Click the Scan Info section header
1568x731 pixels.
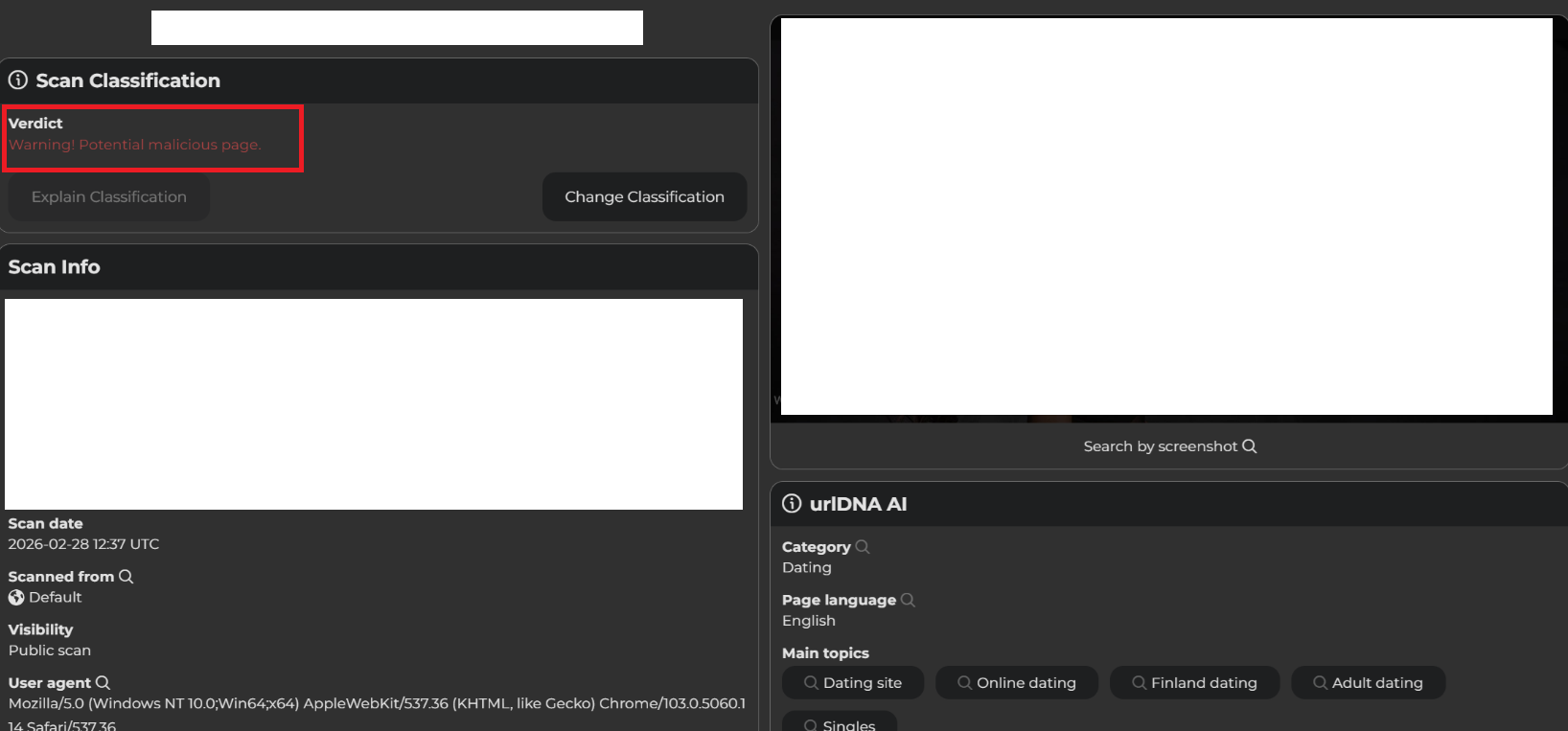tap(55, 267)
